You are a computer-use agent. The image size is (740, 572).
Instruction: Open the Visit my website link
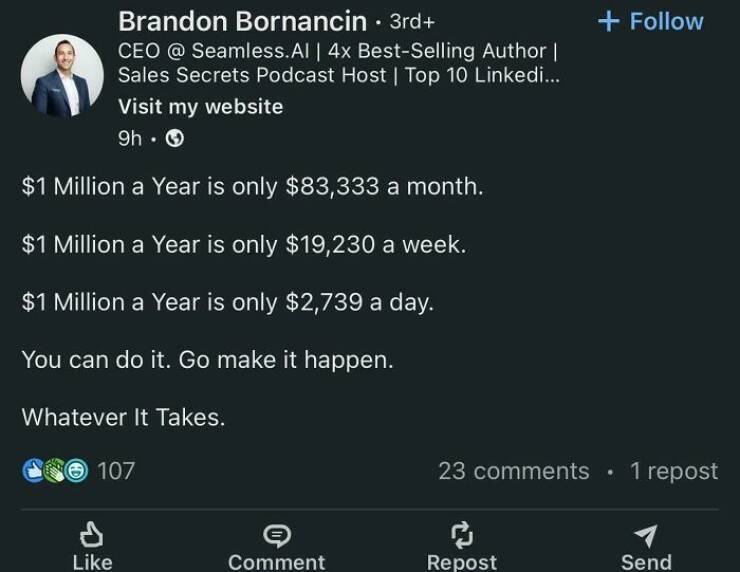(201, 107)
